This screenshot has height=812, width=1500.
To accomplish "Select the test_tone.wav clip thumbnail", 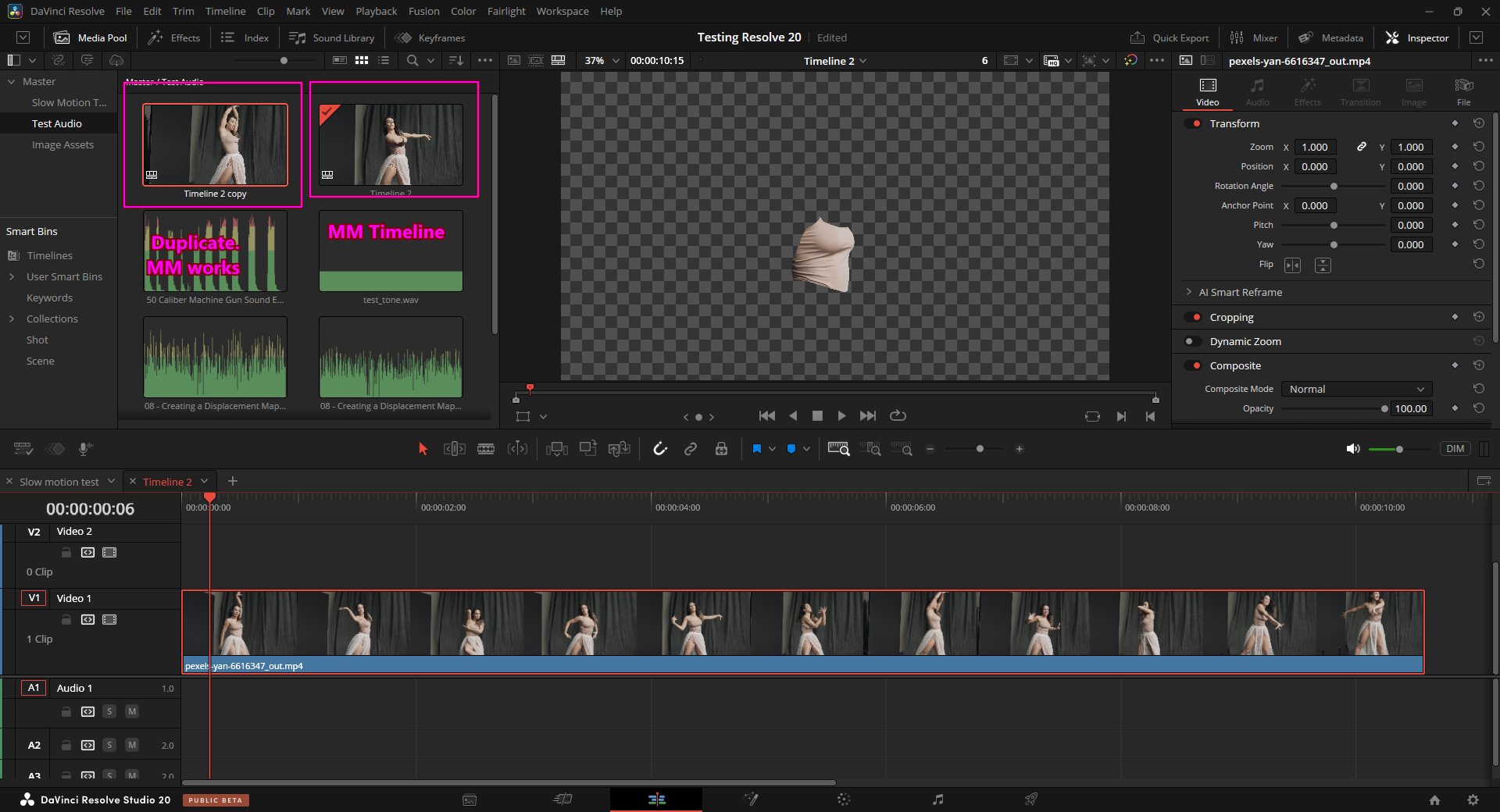I will 391,251.
